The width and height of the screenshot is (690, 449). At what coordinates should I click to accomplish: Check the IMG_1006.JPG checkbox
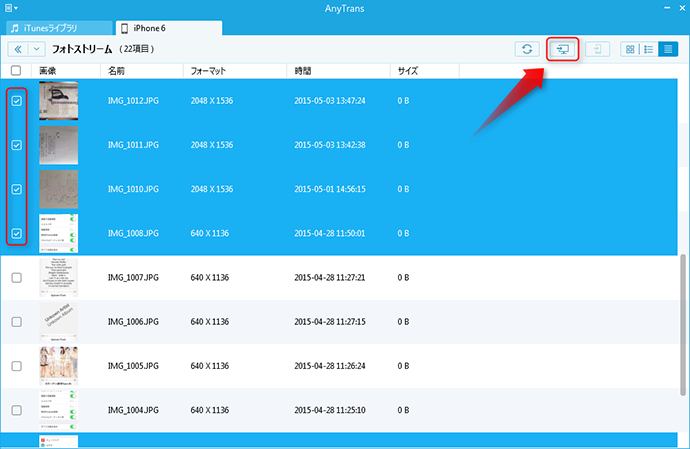pos(16,322)
